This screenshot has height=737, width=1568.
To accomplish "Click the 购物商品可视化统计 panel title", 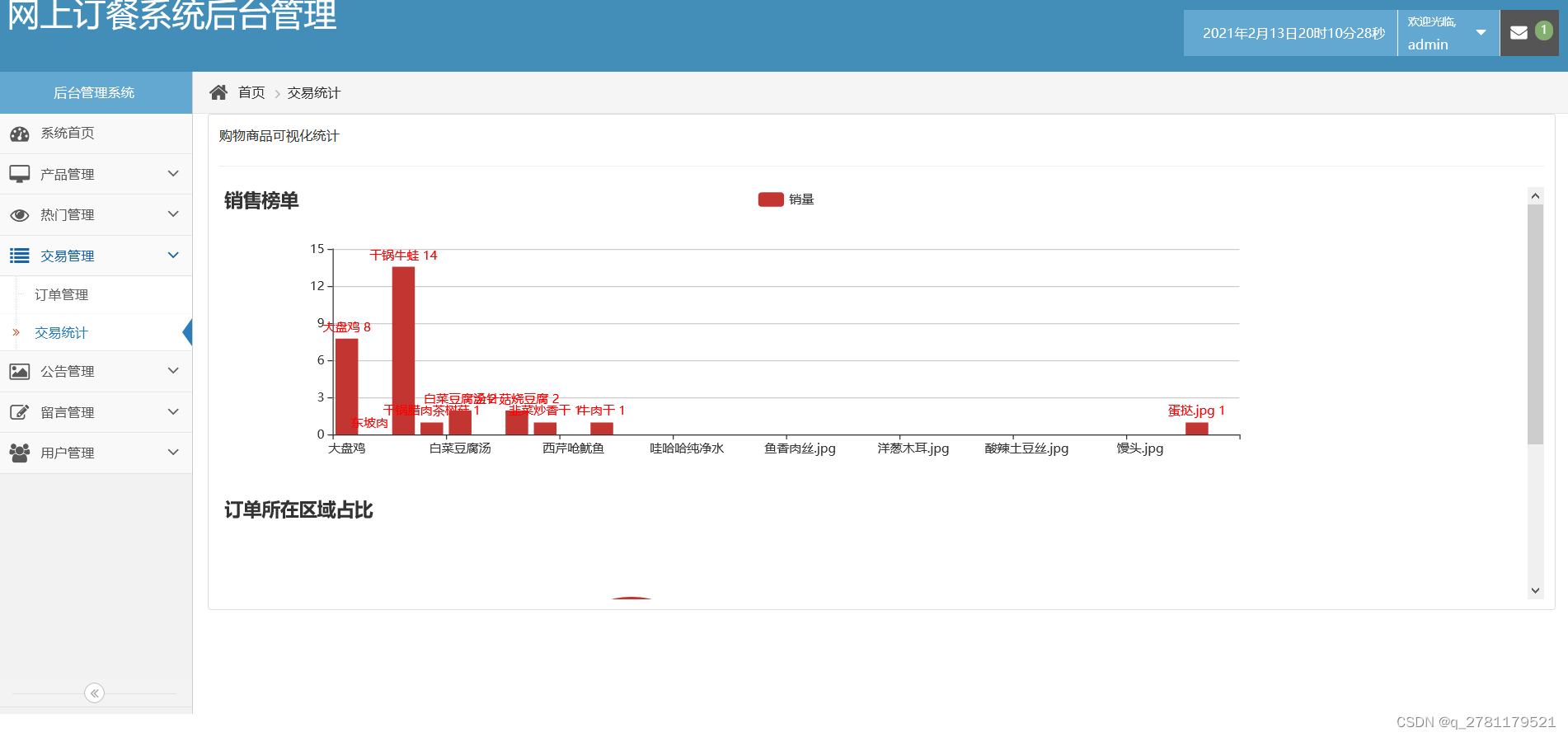I will coord(279,136).
